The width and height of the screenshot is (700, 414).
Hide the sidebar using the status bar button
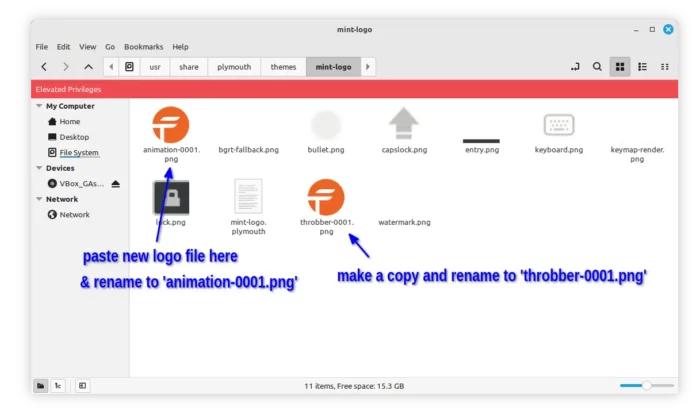pos(83,386)
